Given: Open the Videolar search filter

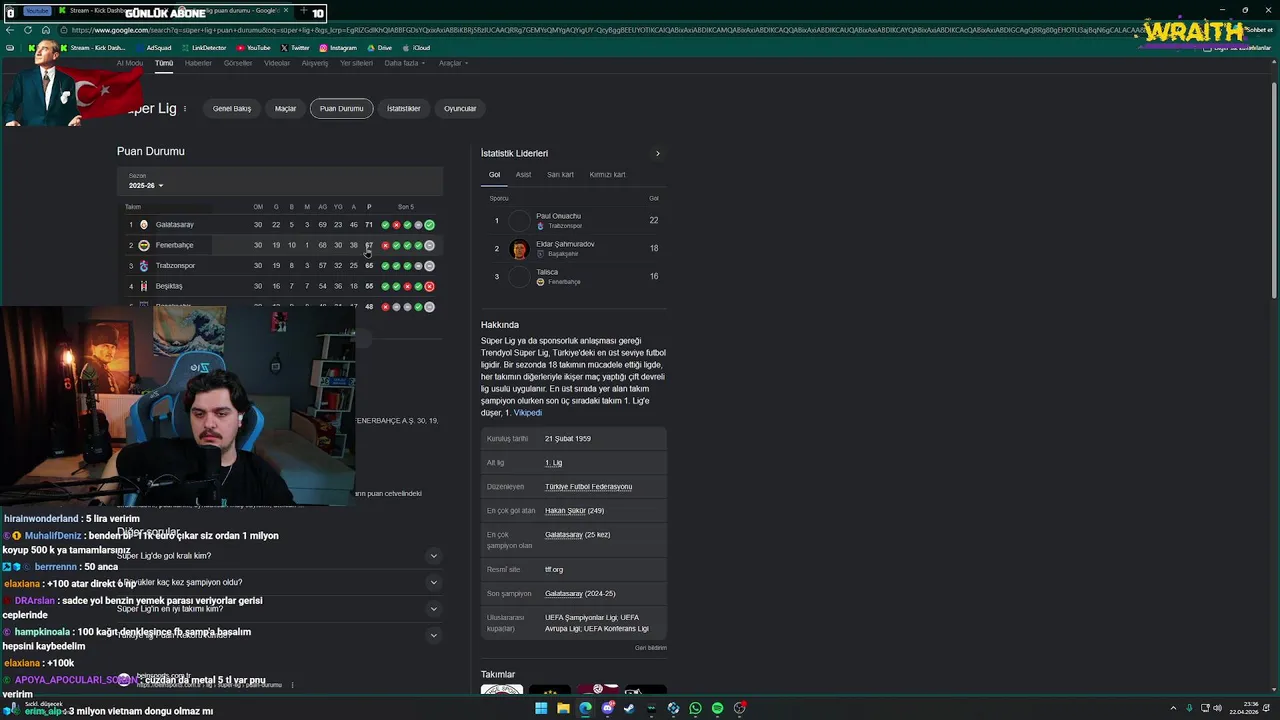Looking at the screenshot, I should pos(277,63).
